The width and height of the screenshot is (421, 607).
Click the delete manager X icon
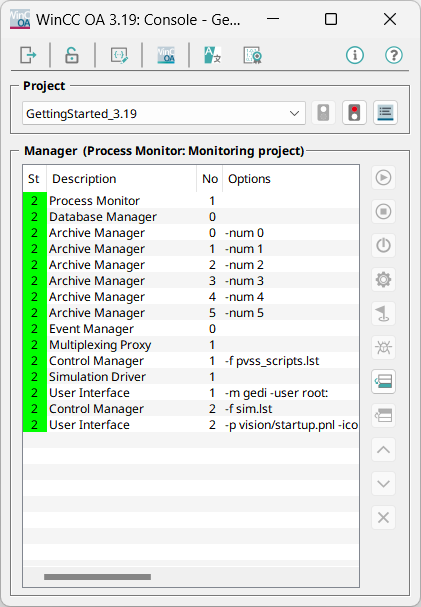click(383, 518)
